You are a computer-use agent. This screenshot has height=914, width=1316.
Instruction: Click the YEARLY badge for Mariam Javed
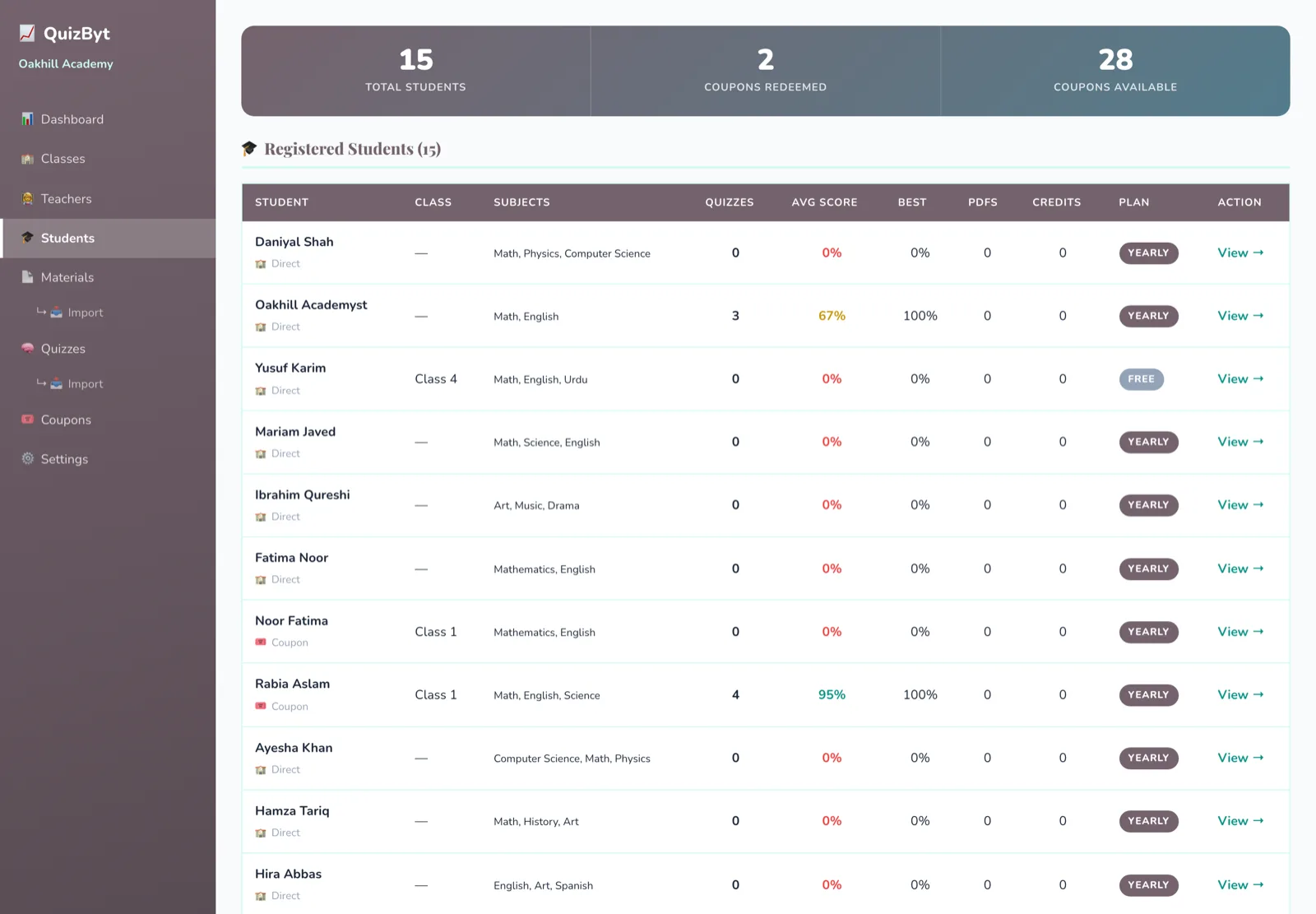[x=1148, y=442]
